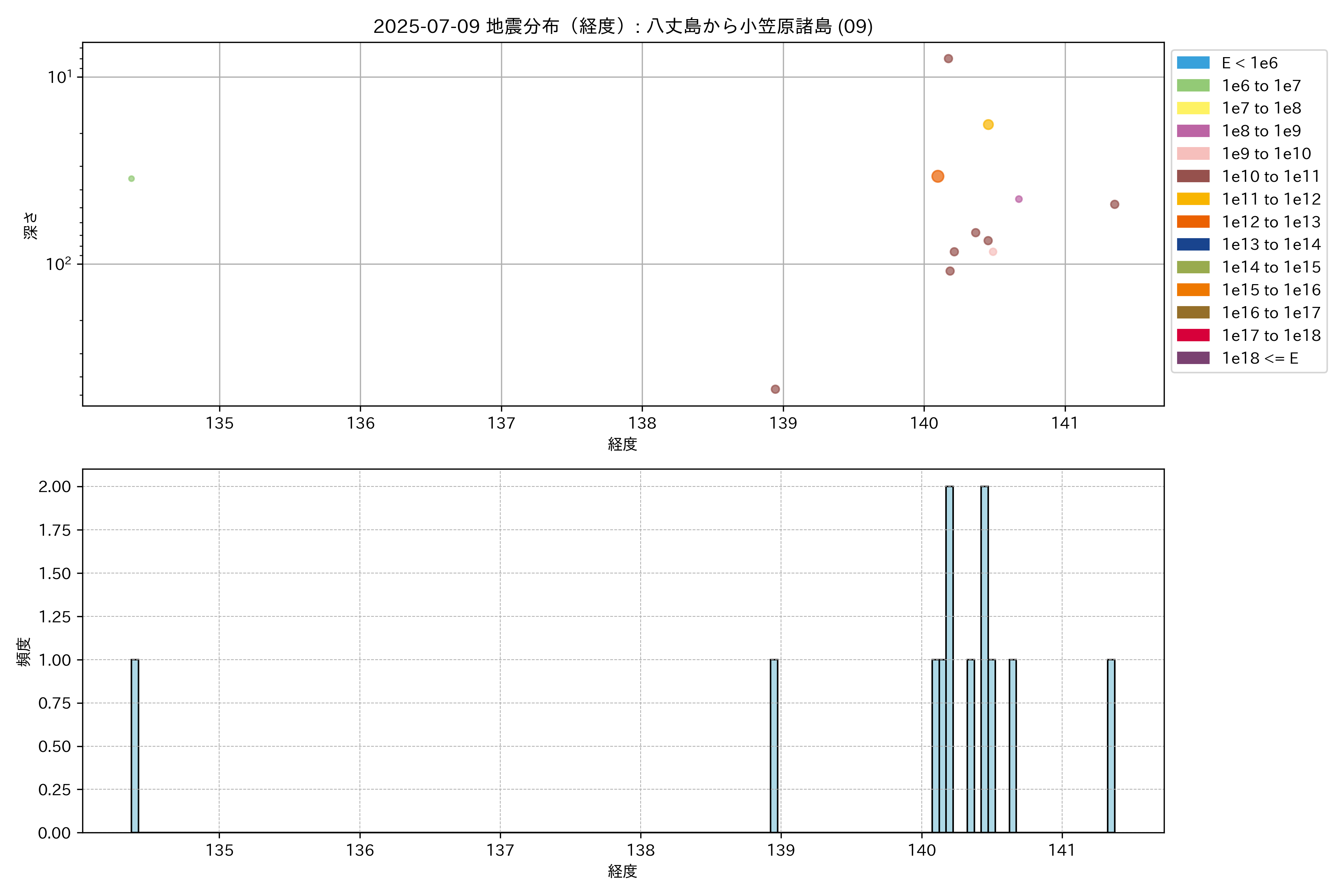Viewport: 1344px width, 896px height.
Task: Click the '1e18 <= E' purple legend swatch
Action: pyautogui.click(x=1192, y=358)
